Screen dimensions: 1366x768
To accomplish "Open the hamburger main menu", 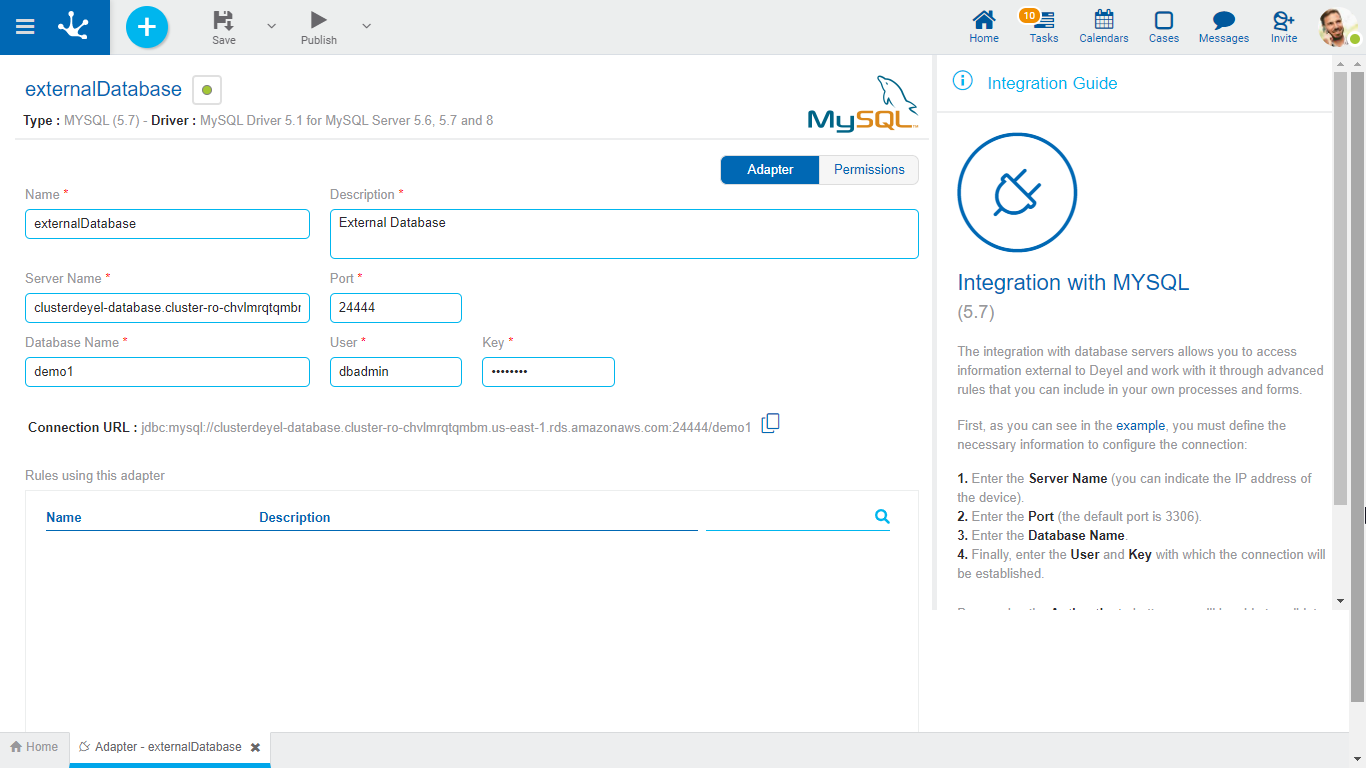I will click(x=26, y=27).
